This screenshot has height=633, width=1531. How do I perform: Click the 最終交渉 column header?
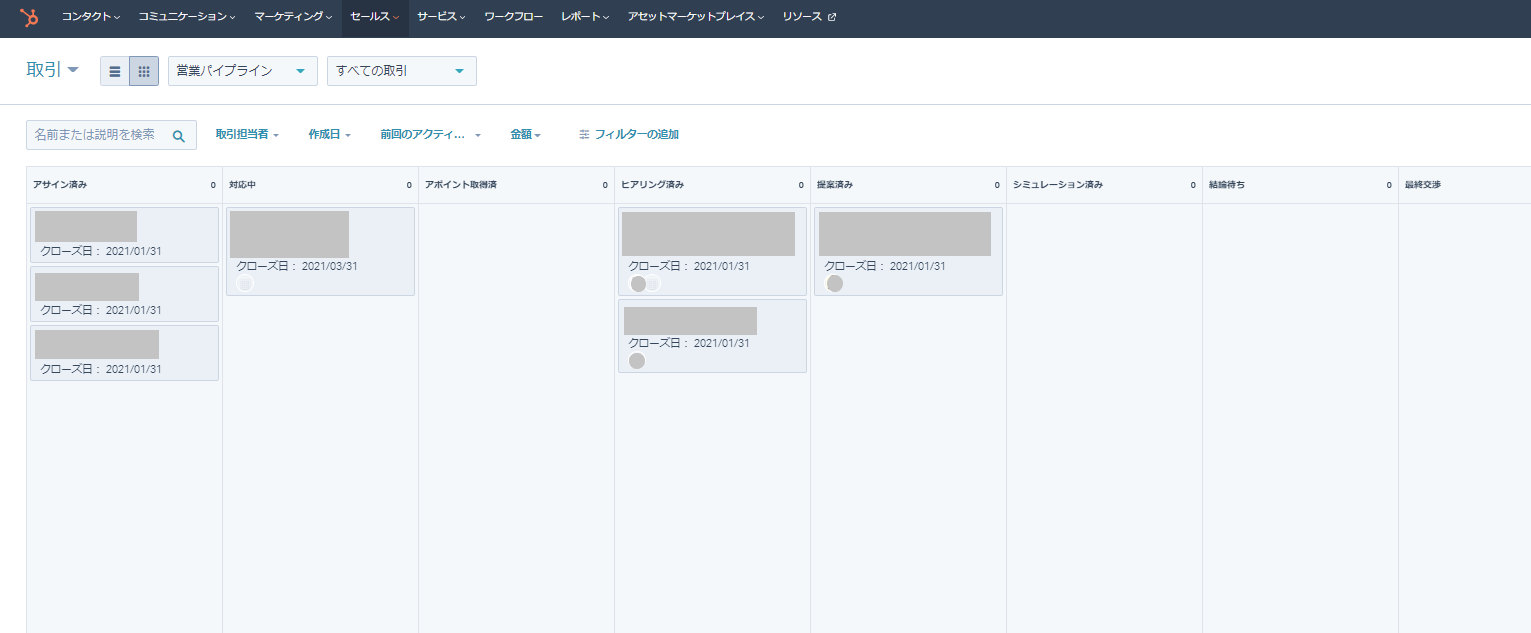tap(1464, 185)
